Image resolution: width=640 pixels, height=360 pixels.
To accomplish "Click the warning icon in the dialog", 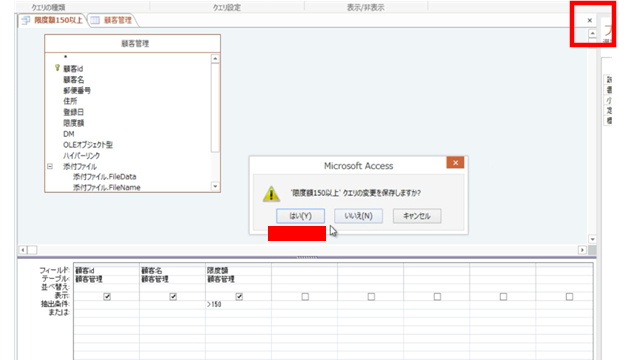I will pyautogui.click(x=271, y=194).
